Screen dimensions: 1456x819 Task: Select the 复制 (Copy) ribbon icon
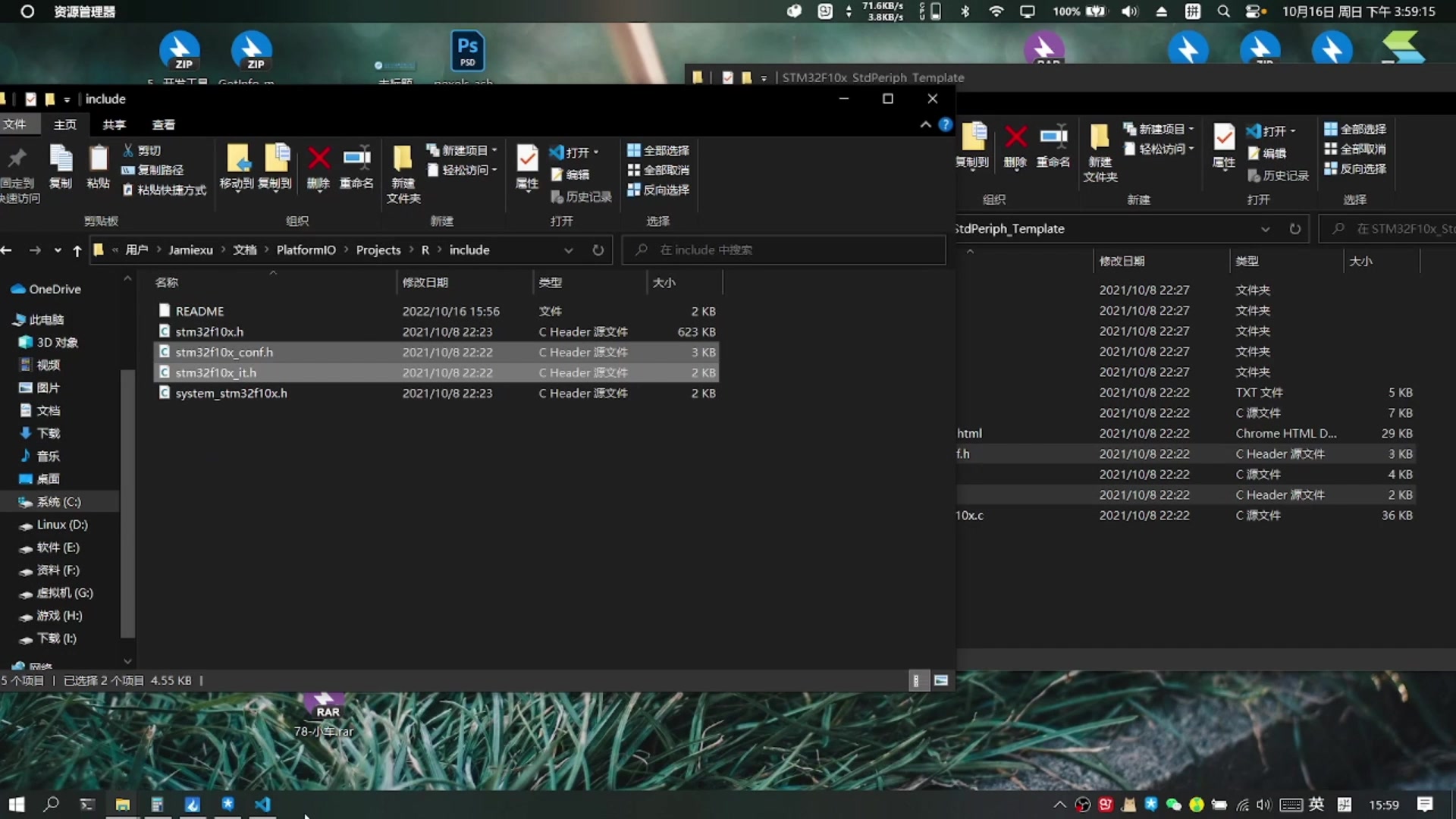tap(61, 165)
